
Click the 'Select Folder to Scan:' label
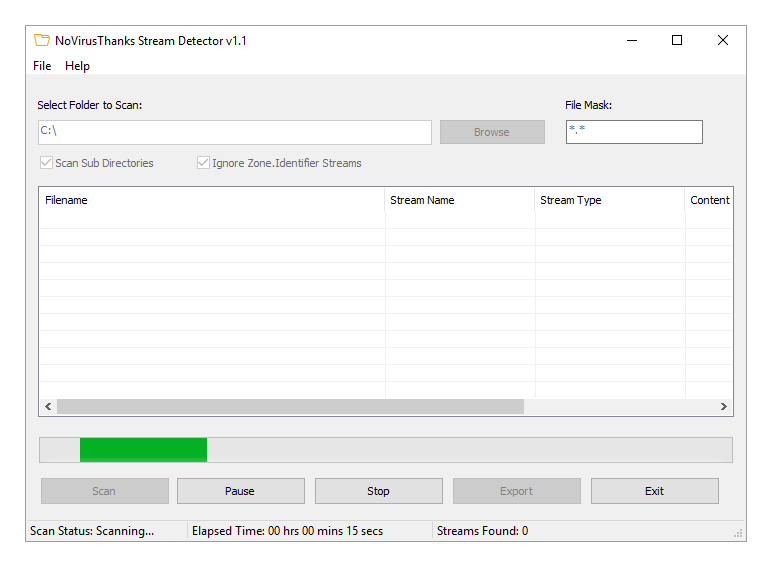tap(90, 105)
